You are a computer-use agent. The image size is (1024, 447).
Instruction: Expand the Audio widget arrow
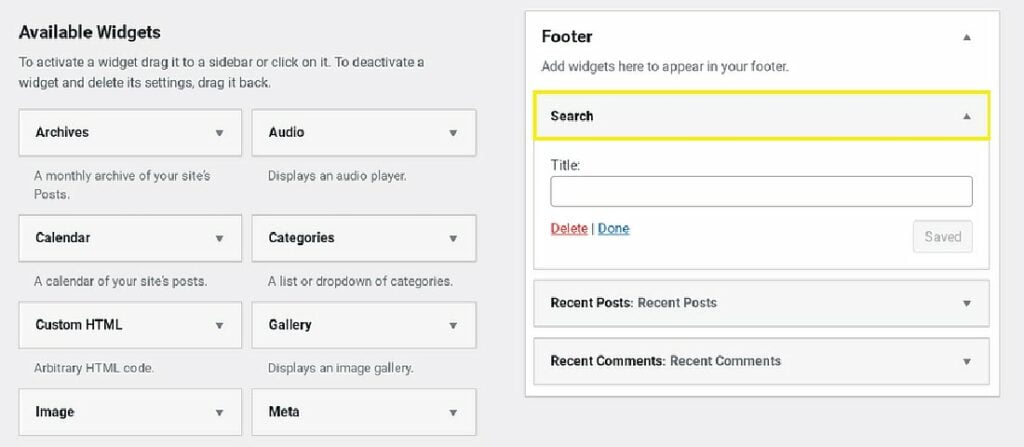453,133
